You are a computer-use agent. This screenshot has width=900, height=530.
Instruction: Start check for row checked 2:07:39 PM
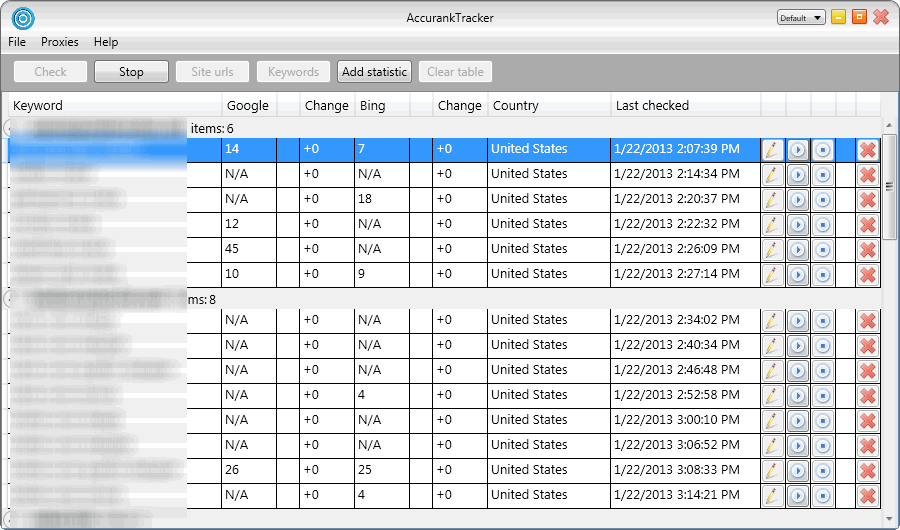click(x=797, y=150)
